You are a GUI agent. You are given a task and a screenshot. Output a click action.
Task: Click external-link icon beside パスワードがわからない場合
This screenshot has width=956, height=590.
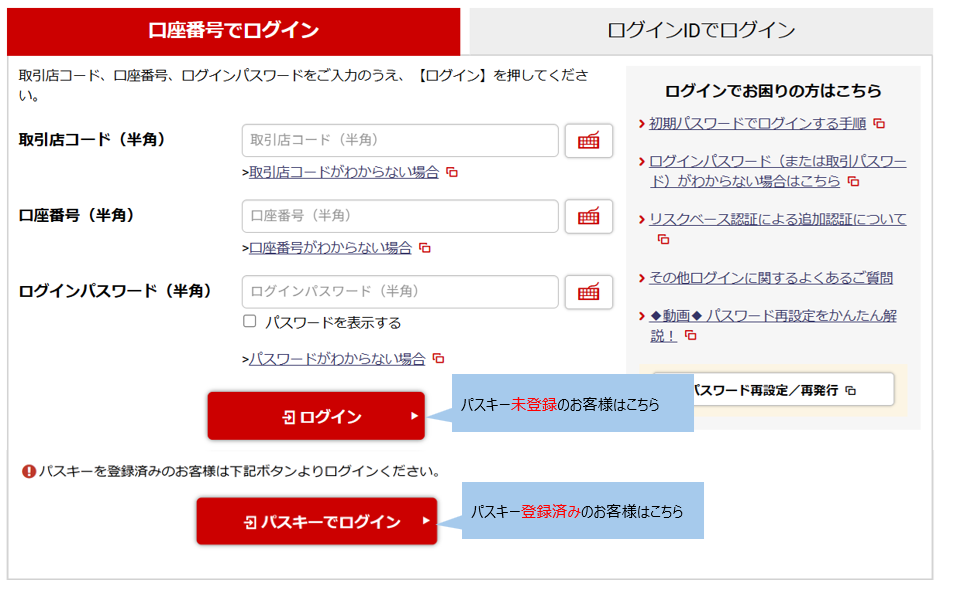coord(438,359)
